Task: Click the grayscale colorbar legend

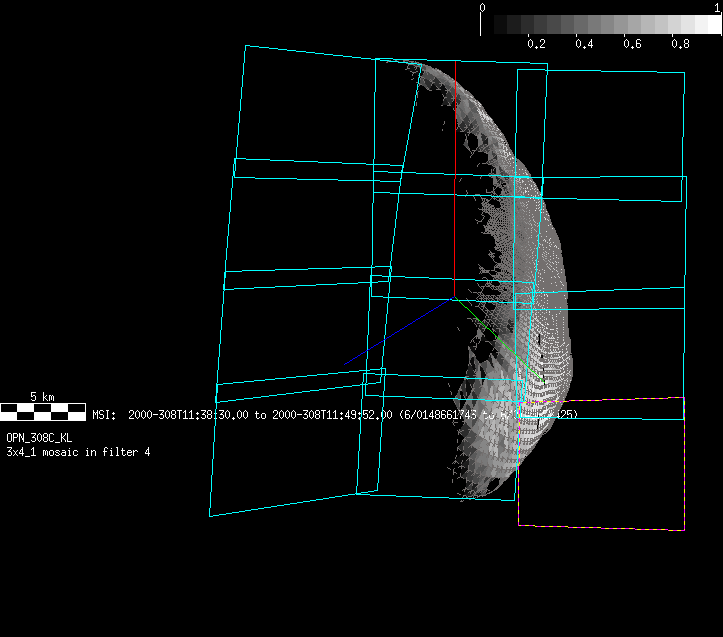Action: [608, 24]
